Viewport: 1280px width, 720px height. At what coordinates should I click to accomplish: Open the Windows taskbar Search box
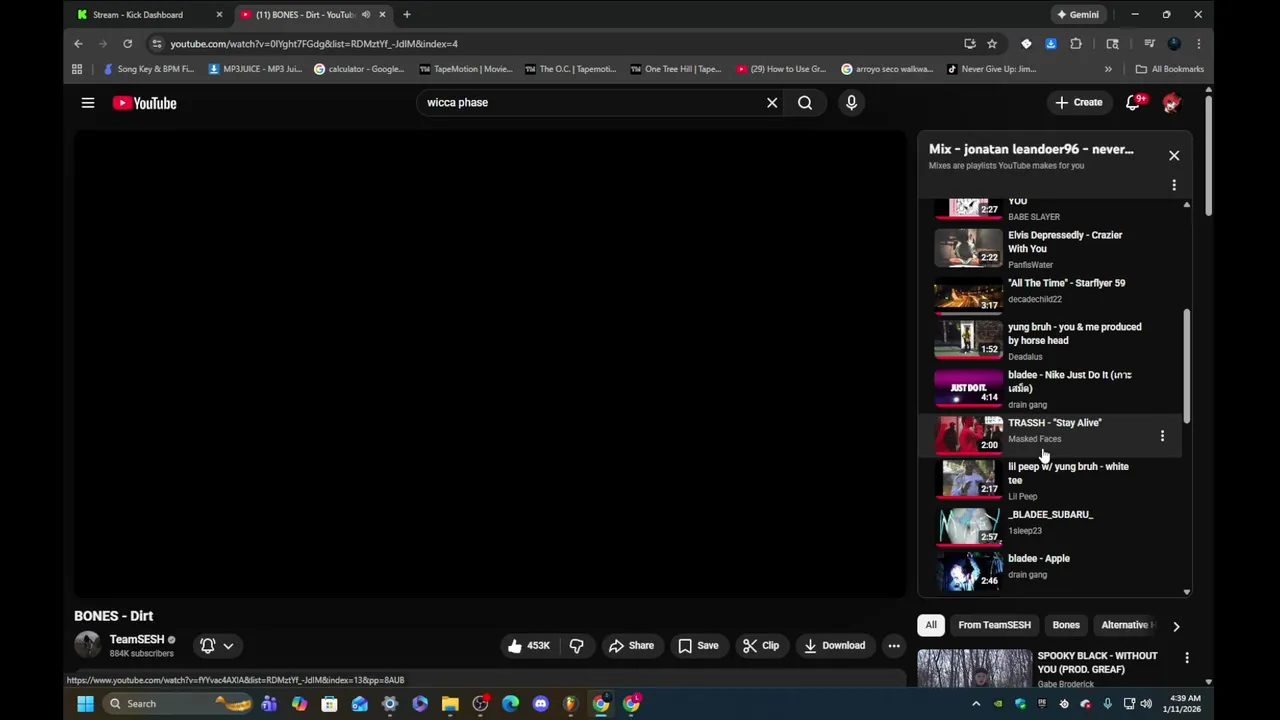click(177, 704)
